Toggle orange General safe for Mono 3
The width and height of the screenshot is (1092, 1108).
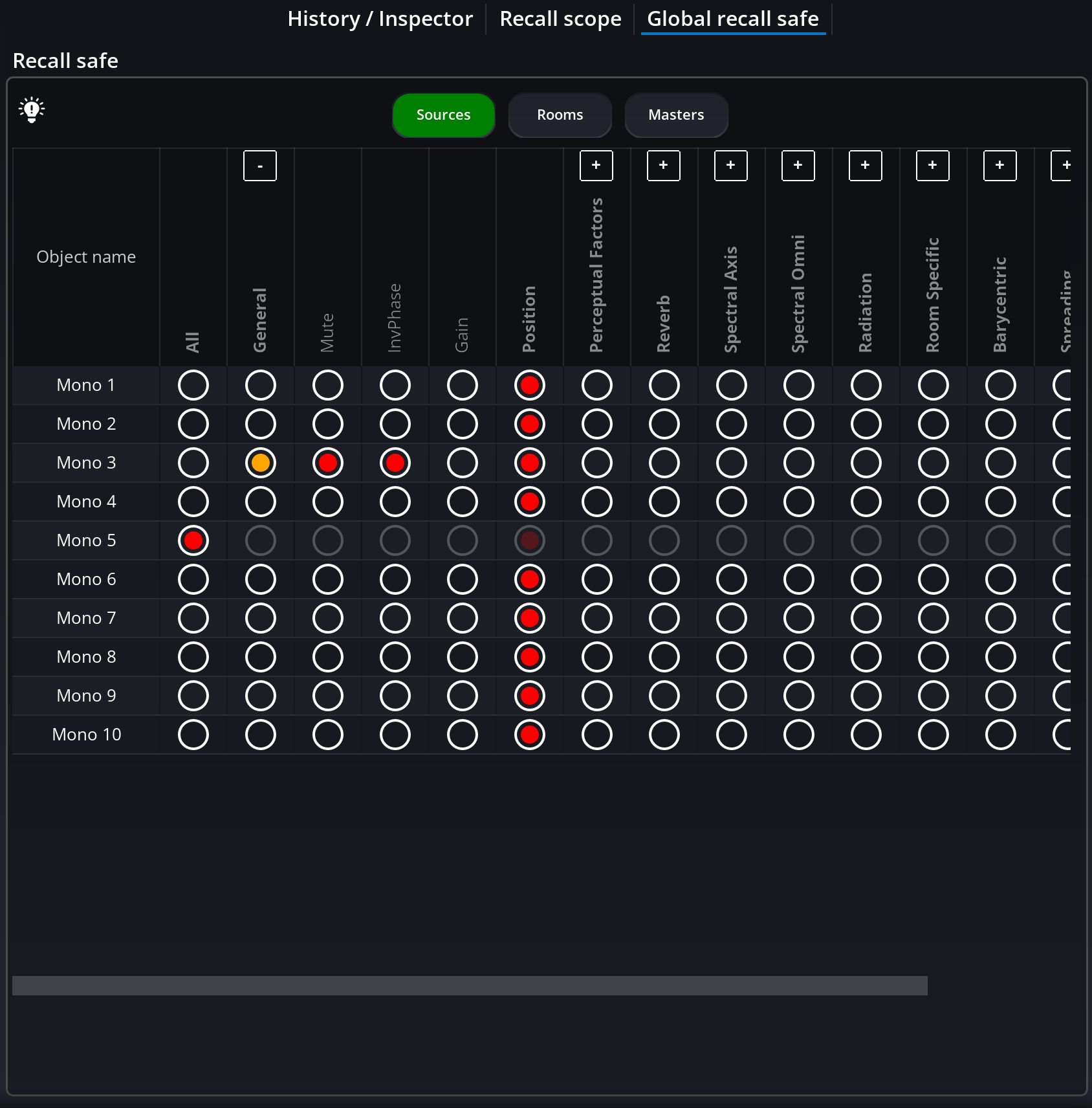click(x=261, y=463)
